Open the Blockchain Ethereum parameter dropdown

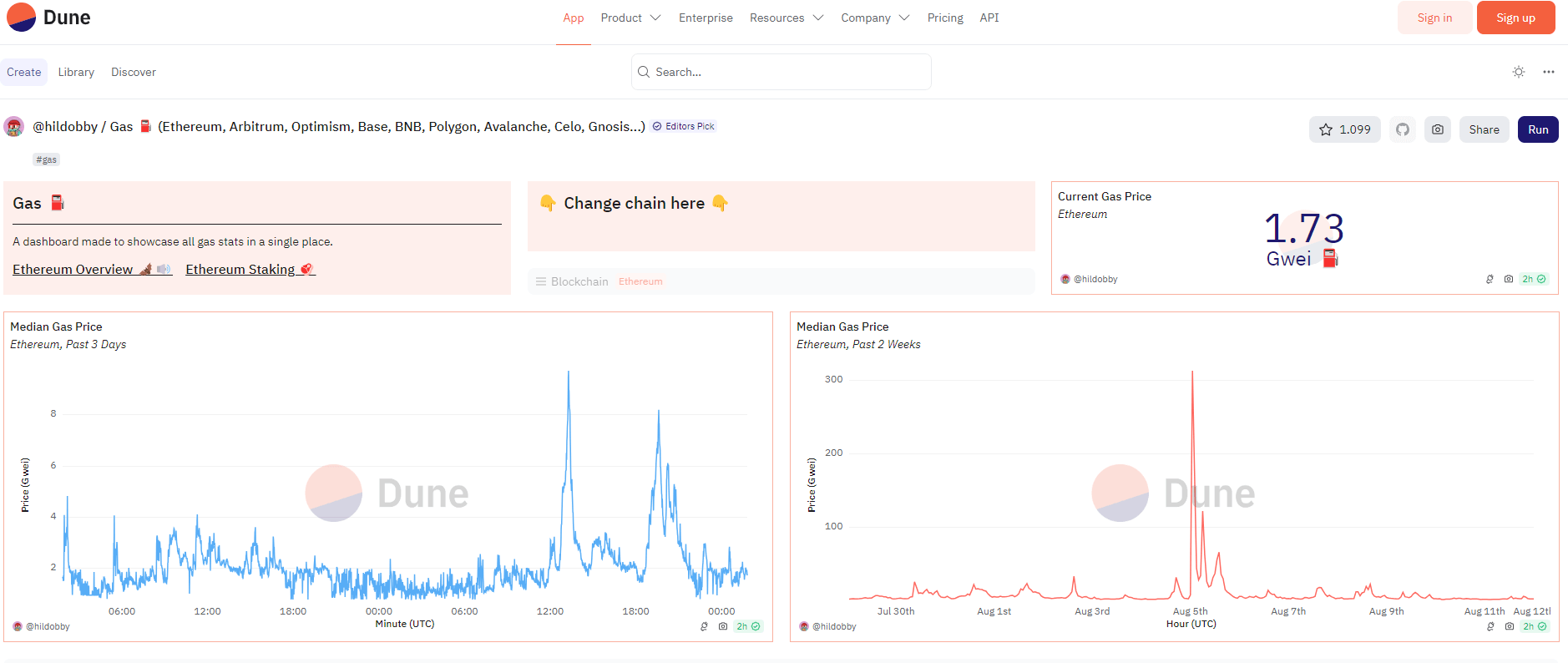(x=781, y=281)
